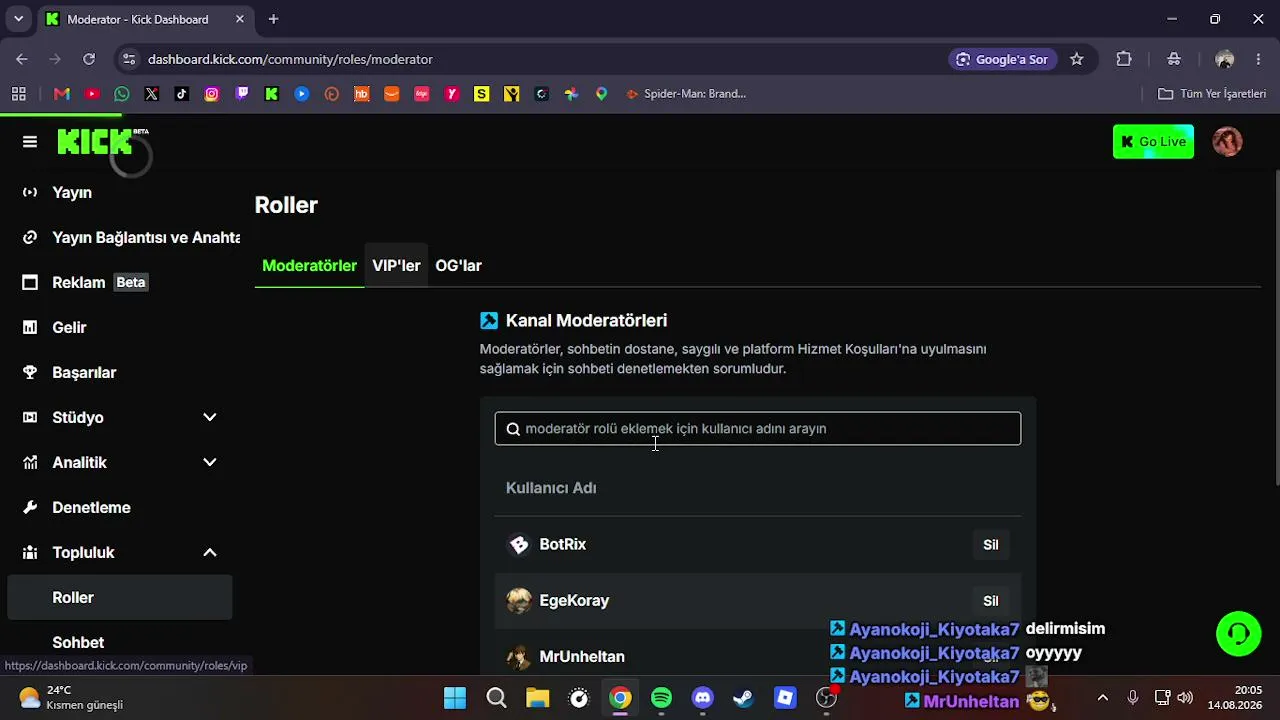Expand the Stüdyo sidebar section
Image resolution: width=1280 pixels, height=720 pixels.
point(210,417)
